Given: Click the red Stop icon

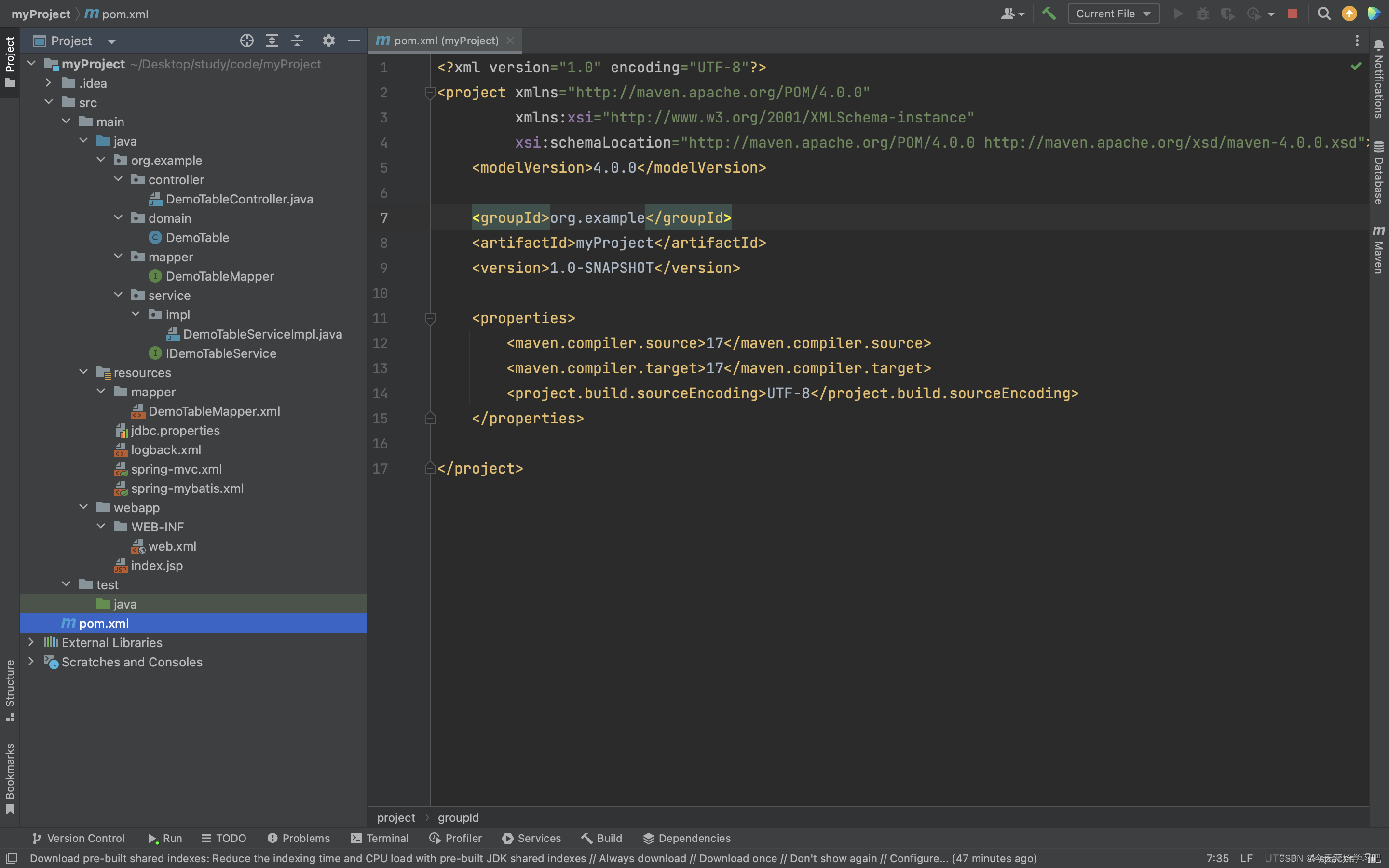Looking at the screenshot, I should 1292,13.
